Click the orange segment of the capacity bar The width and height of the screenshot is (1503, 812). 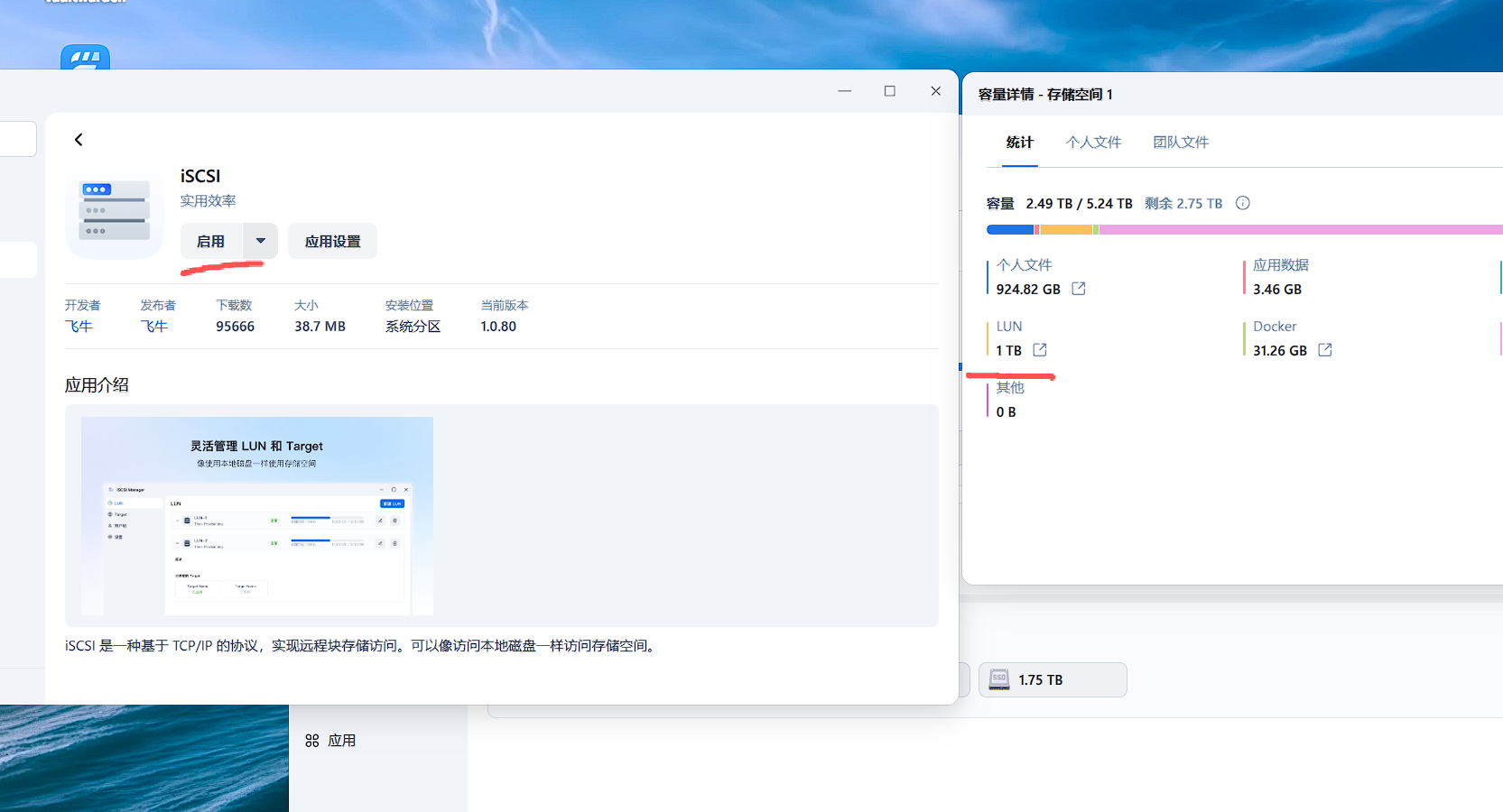click(1066, 230)
